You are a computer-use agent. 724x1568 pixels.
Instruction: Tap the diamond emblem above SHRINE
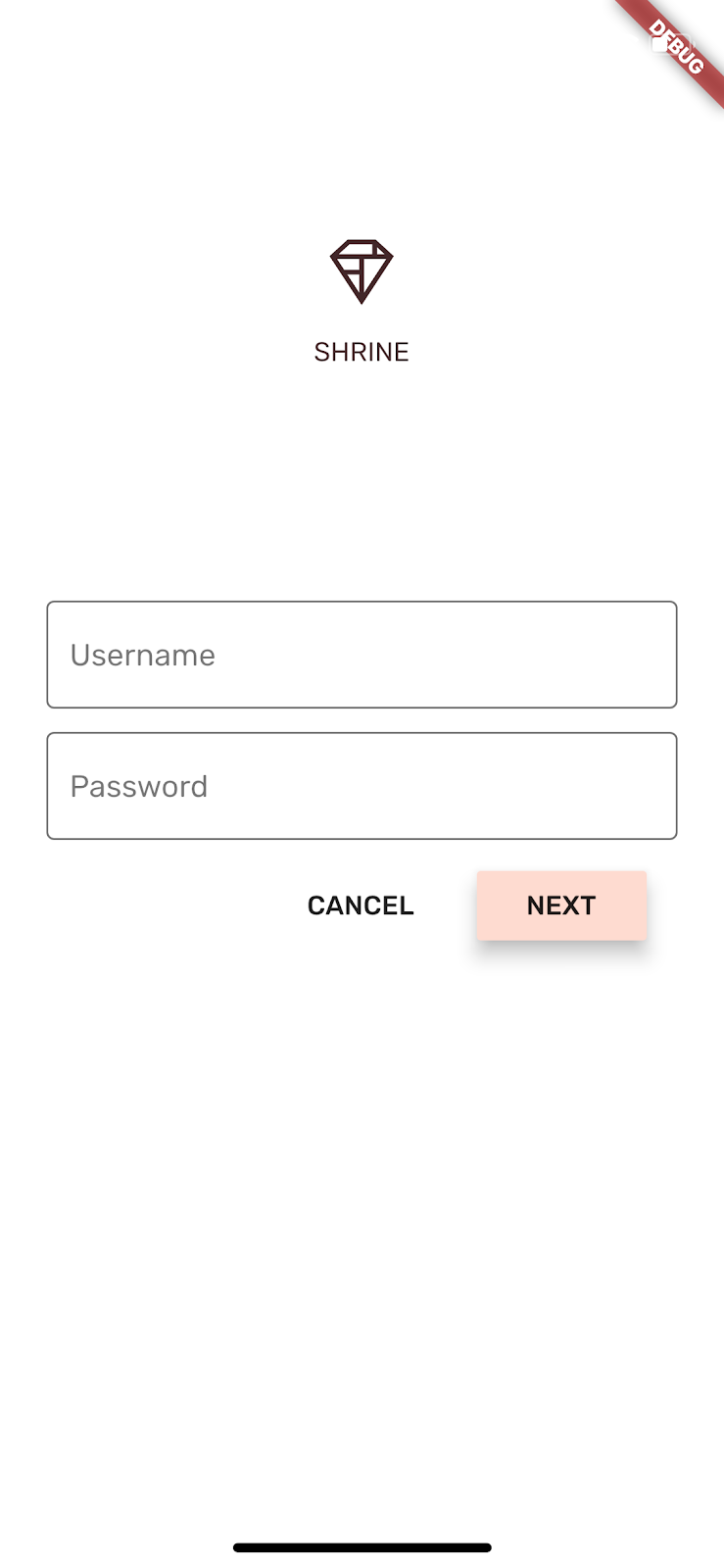click(x=362, y=271)
